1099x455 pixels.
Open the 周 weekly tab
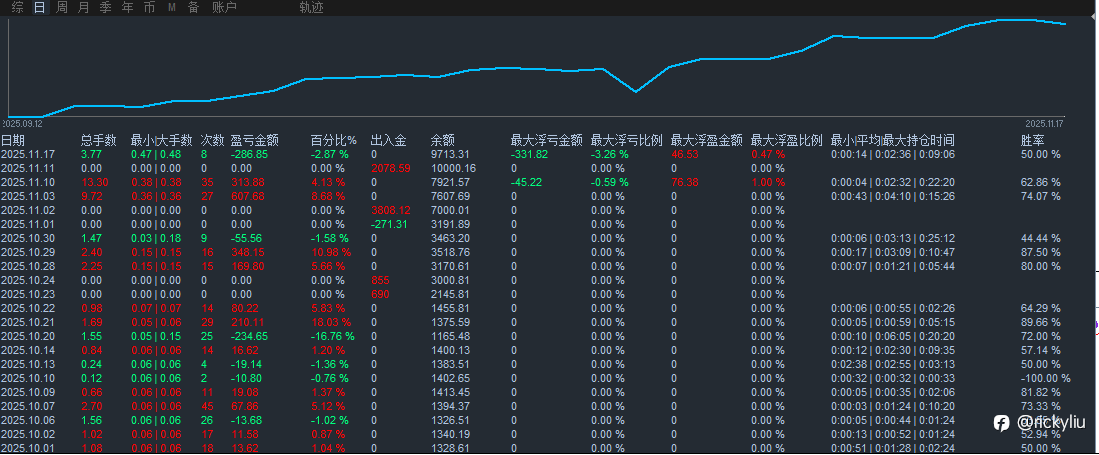pos(62,8)
